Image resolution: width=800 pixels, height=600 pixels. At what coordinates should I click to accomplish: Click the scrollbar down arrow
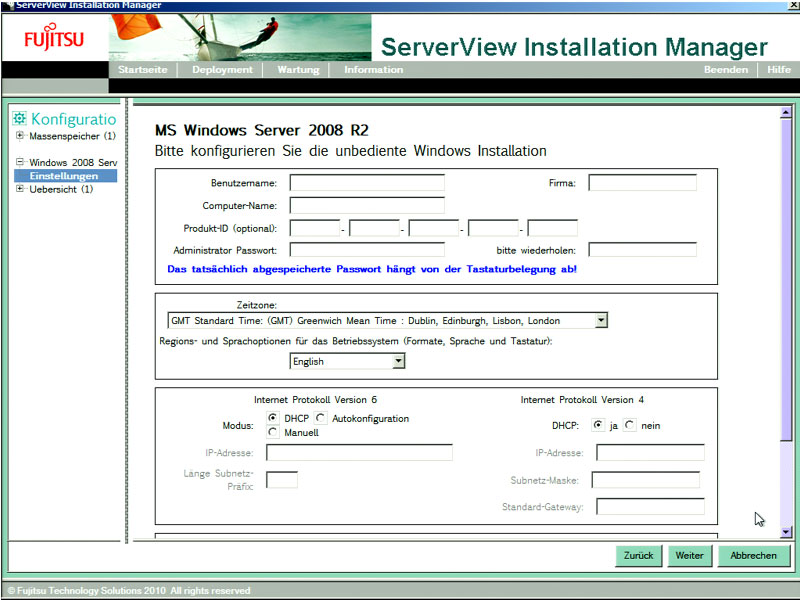(x=786, y=532)
